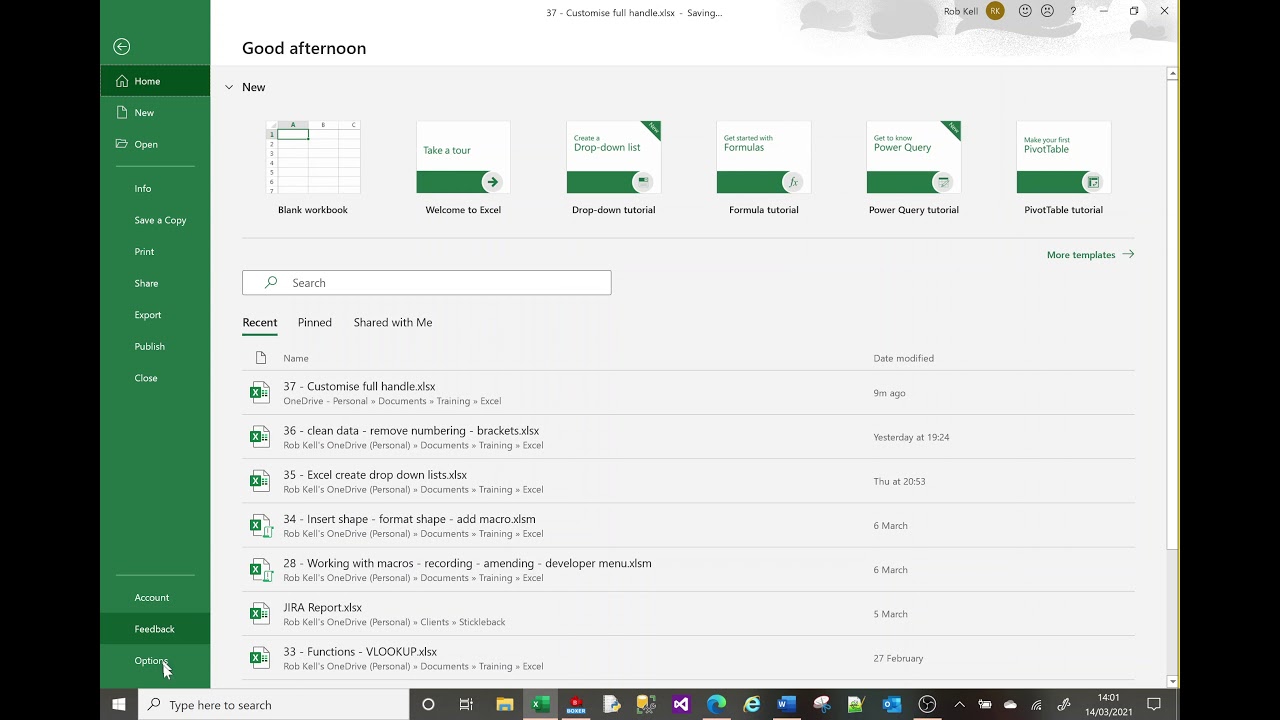1280x720 pixels.
Task: Choose the PivotTable tutorial template
Action: [1063, 168]
